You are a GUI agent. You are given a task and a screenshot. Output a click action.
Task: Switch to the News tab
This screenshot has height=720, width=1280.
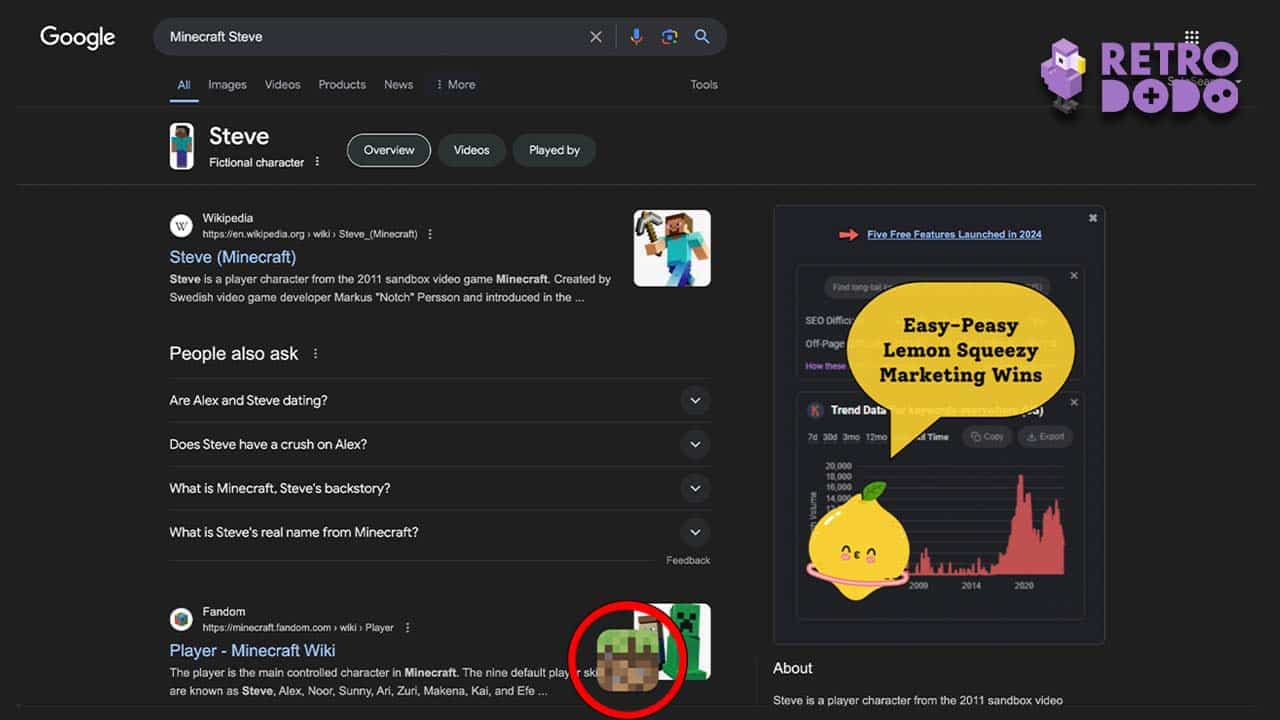(398, 85)
